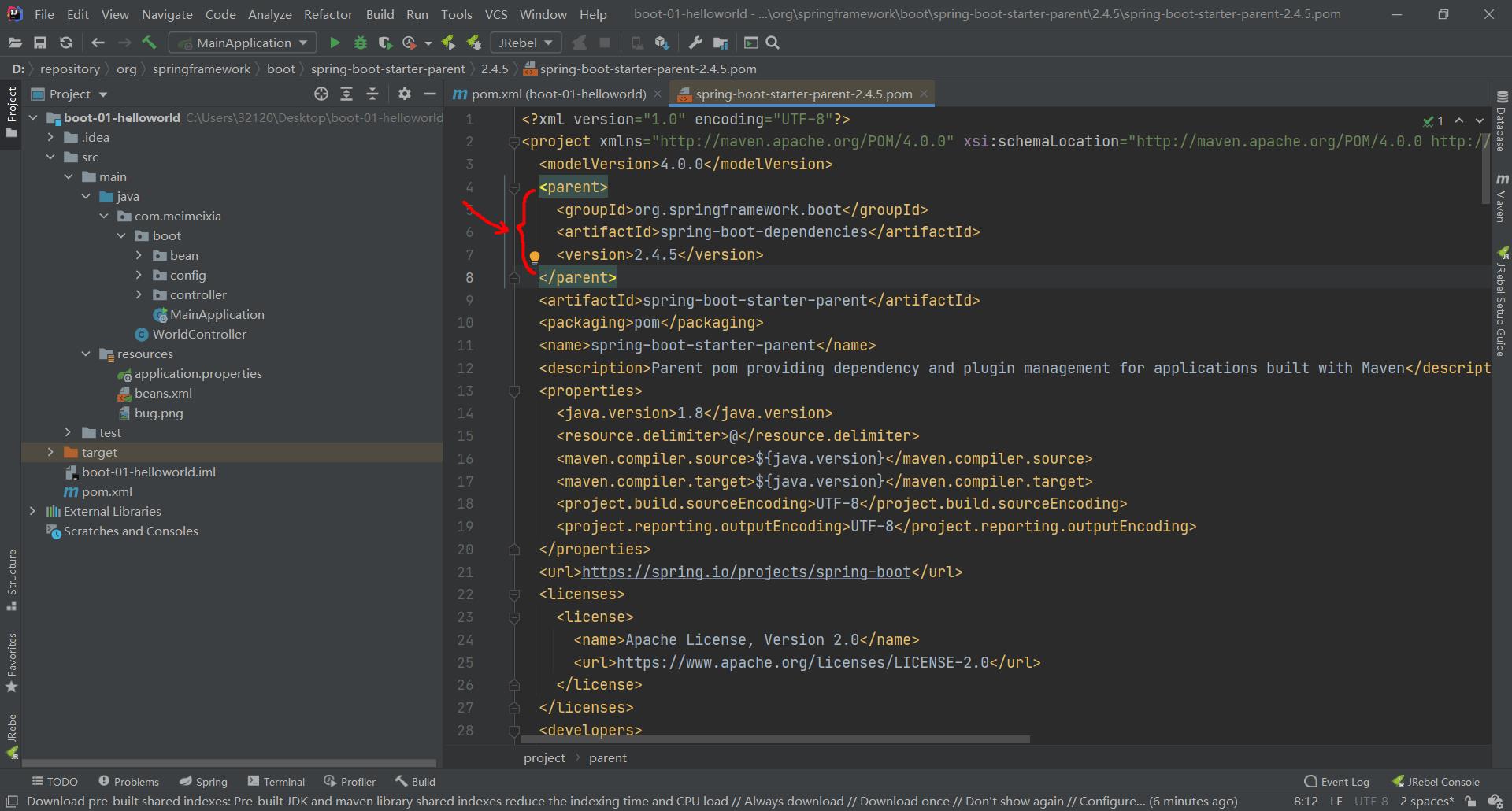Viewport: 1512px width, 811px height.
Task: Open the JRebel dropdown in toolbar
Action: (x=526, y=43)
